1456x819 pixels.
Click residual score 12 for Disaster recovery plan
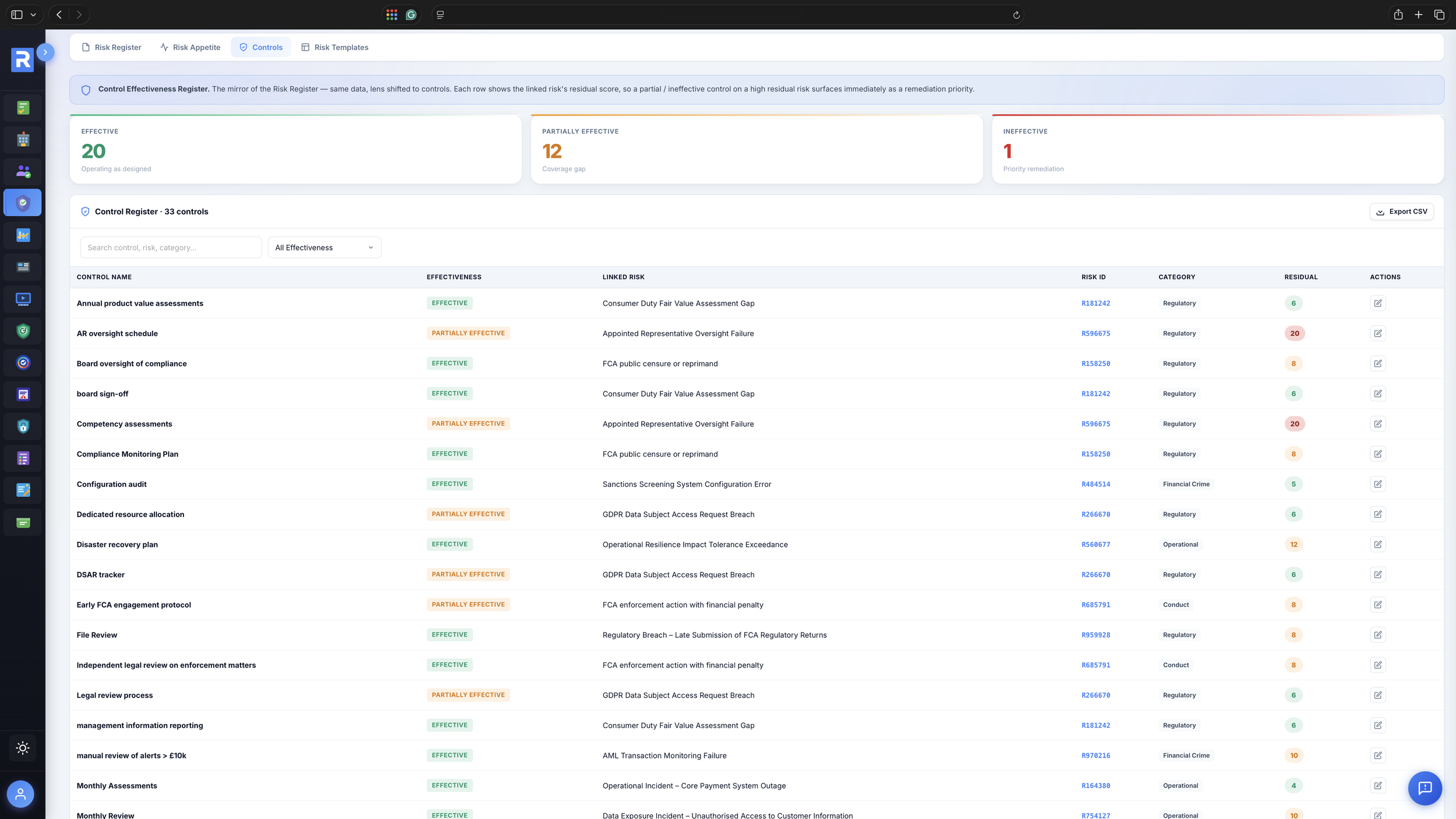click(1294, 545)
